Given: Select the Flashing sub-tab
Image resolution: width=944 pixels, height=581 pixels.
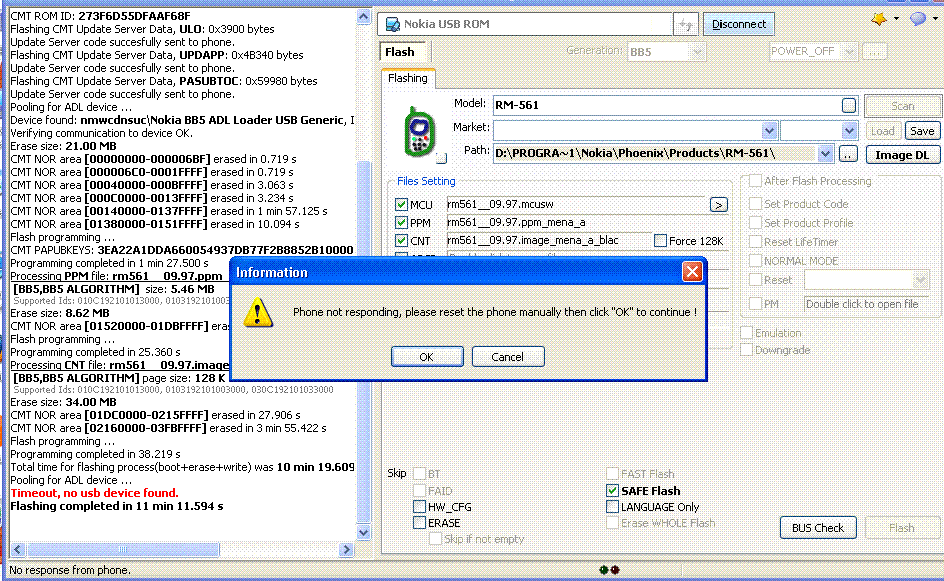Looking at the screenshot, I should tap(408, 78).
